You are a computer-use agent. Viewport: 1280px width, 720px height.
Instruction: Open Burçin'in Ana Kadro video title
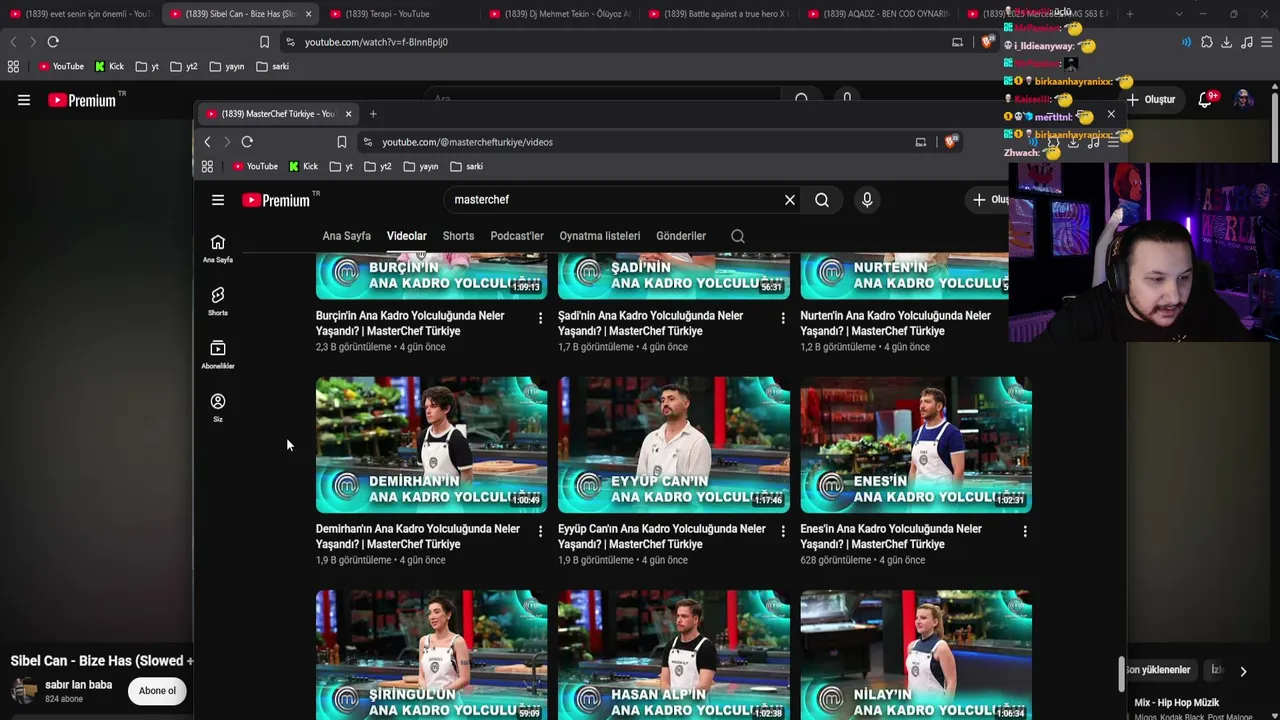coord(410,323)
